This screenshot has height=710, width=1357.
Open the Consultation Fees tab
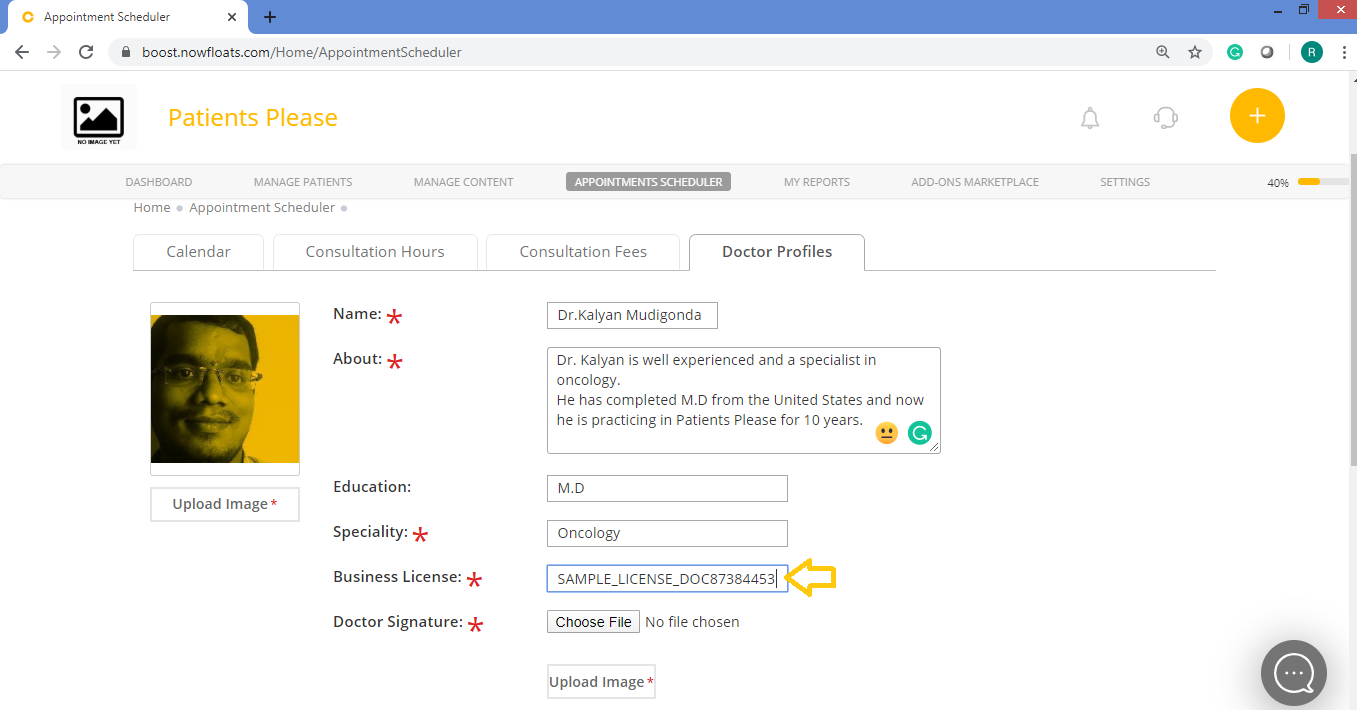[x=583, y=251]
